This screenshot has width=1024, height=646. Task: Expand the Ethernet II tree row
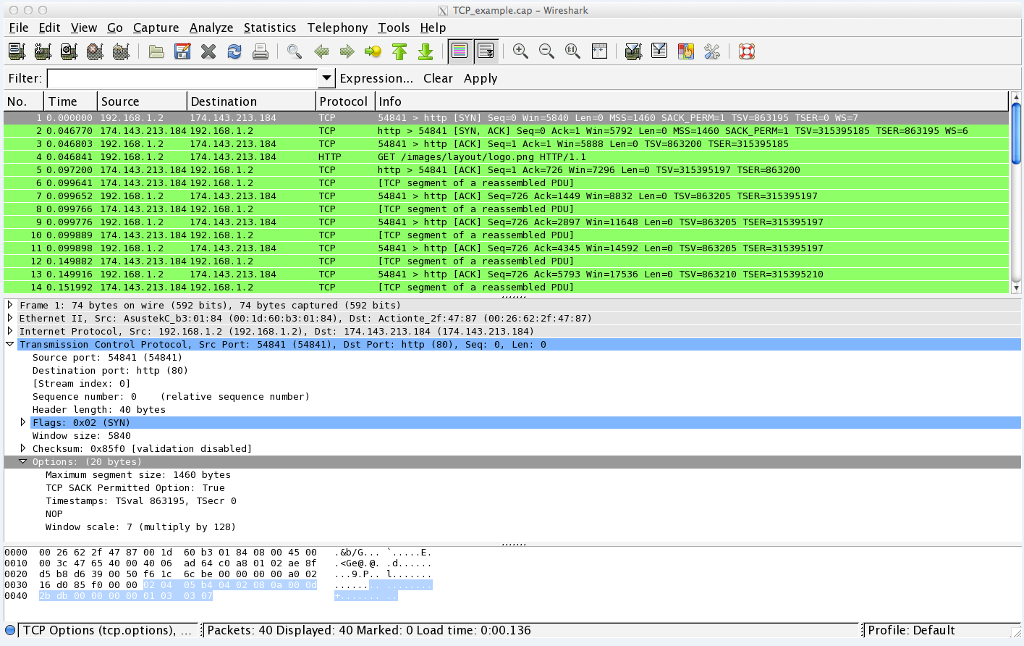pos(11,318)
